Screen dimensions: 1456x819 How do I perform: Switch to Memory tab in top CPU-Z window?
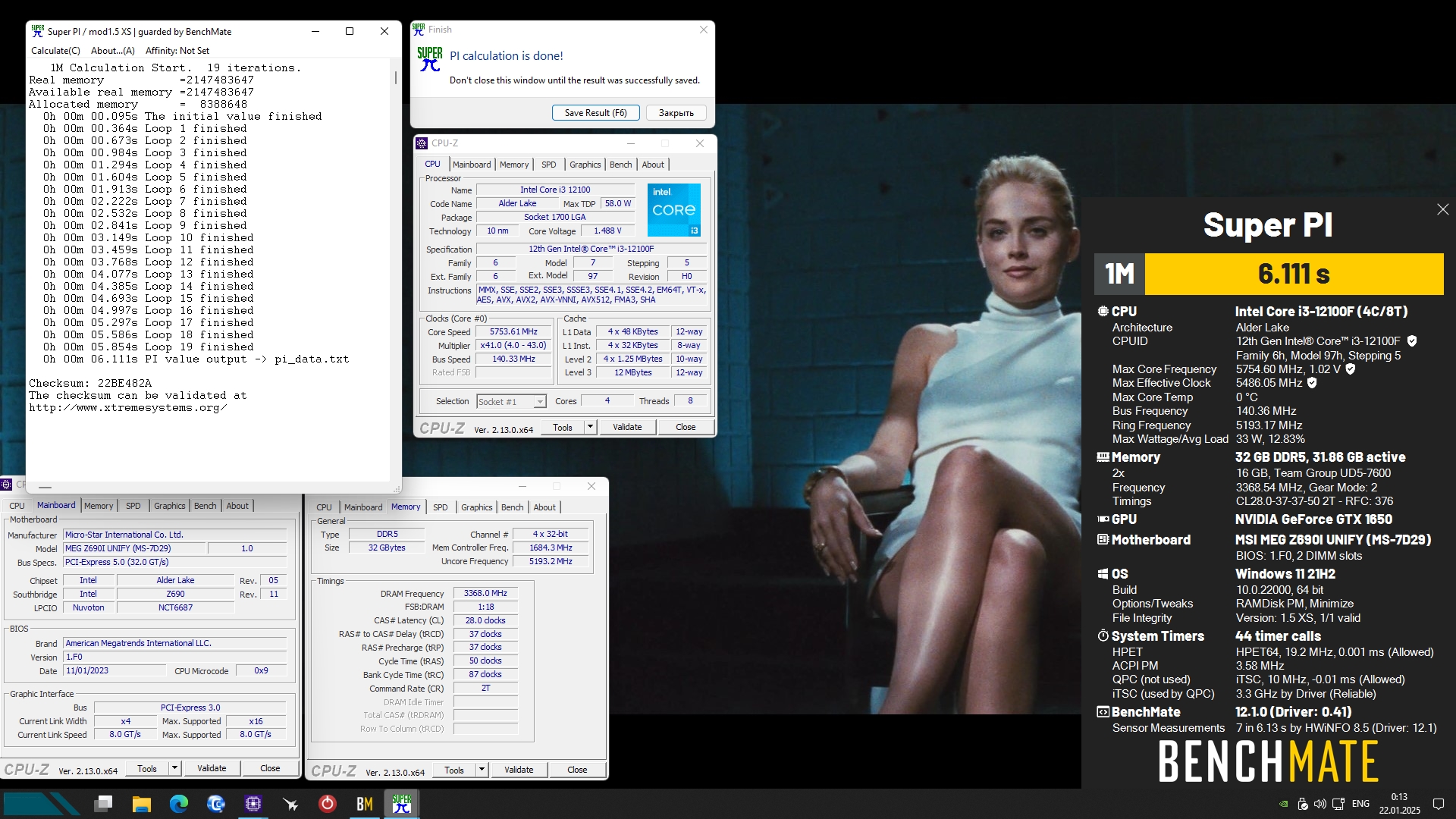(514, 165)
